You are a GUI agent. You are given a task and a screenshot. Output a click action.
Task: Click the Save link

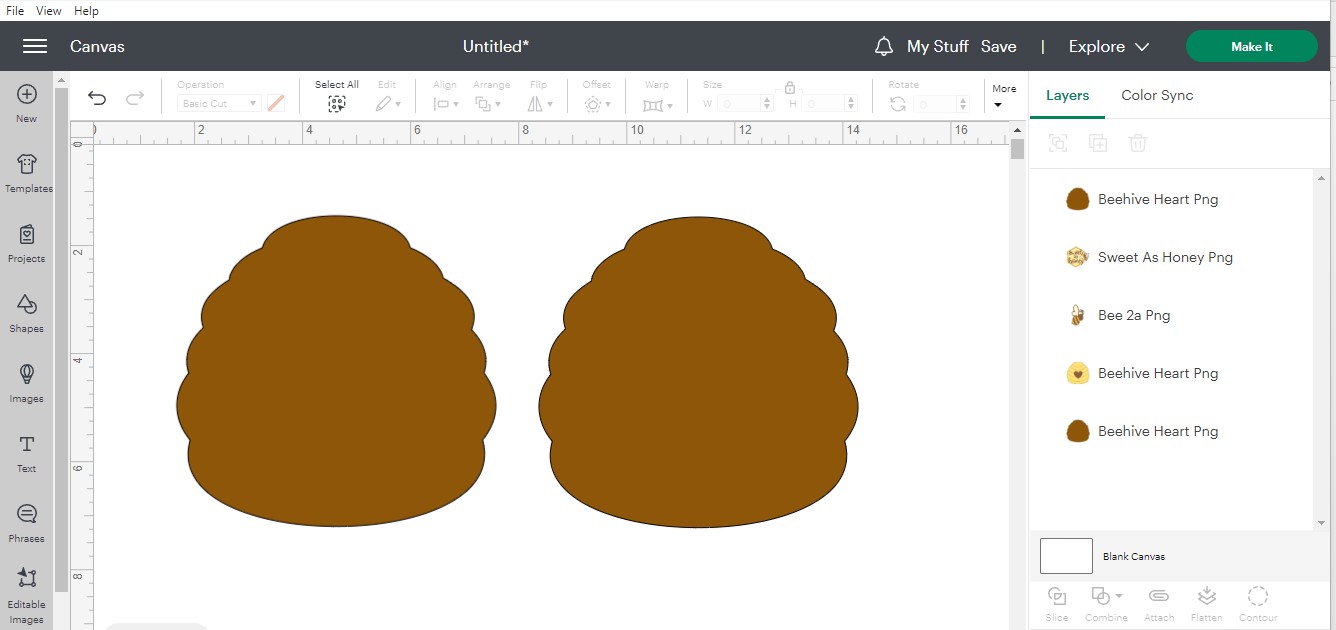[998, 46]
